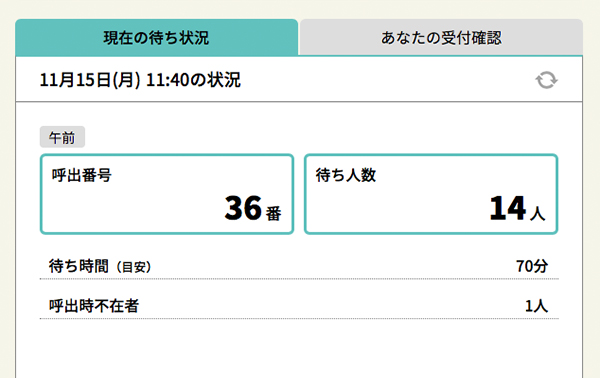
Task: Click the 11月15日 date in the header
Action: pos(75,80)
